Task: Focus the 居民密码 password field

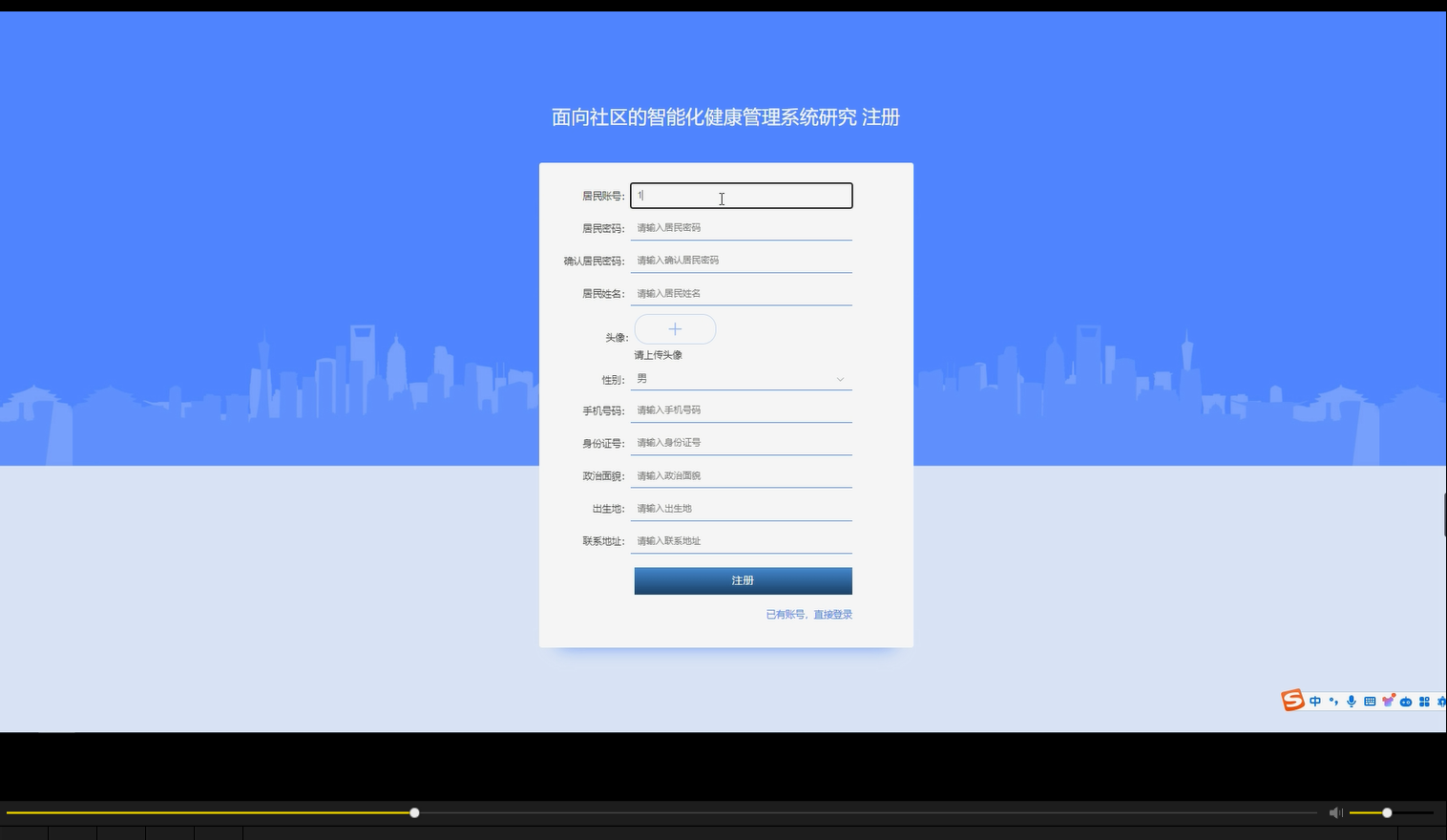Action: click(741, 228)
